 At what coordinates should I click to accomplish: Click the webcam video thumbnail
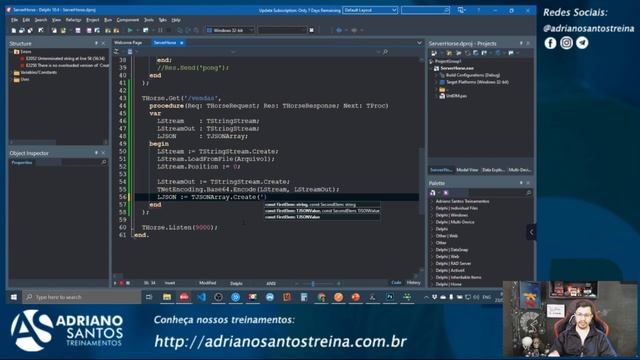pos(569,319)
